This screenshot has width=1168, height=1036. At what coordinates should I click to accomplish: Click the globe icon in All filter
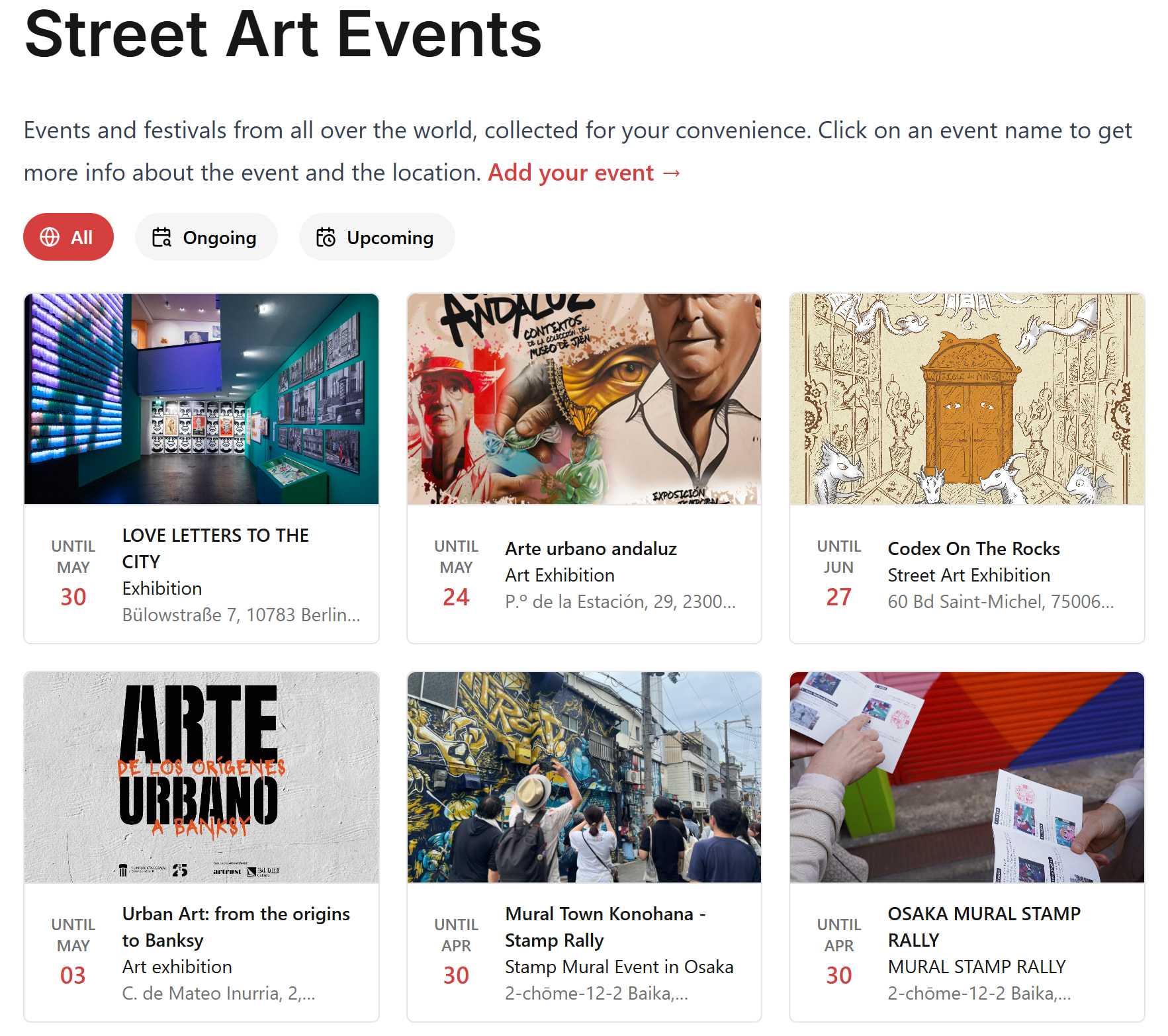[50, 237]
